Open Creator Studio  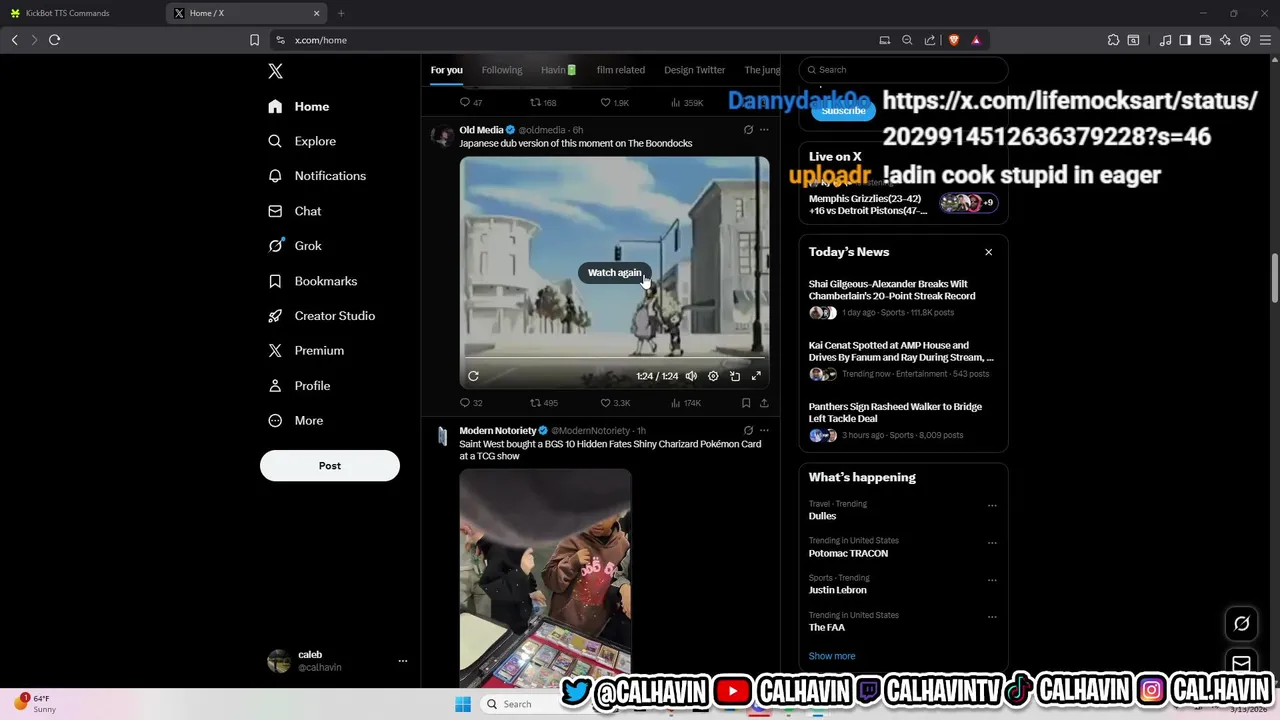pos(322,316)
